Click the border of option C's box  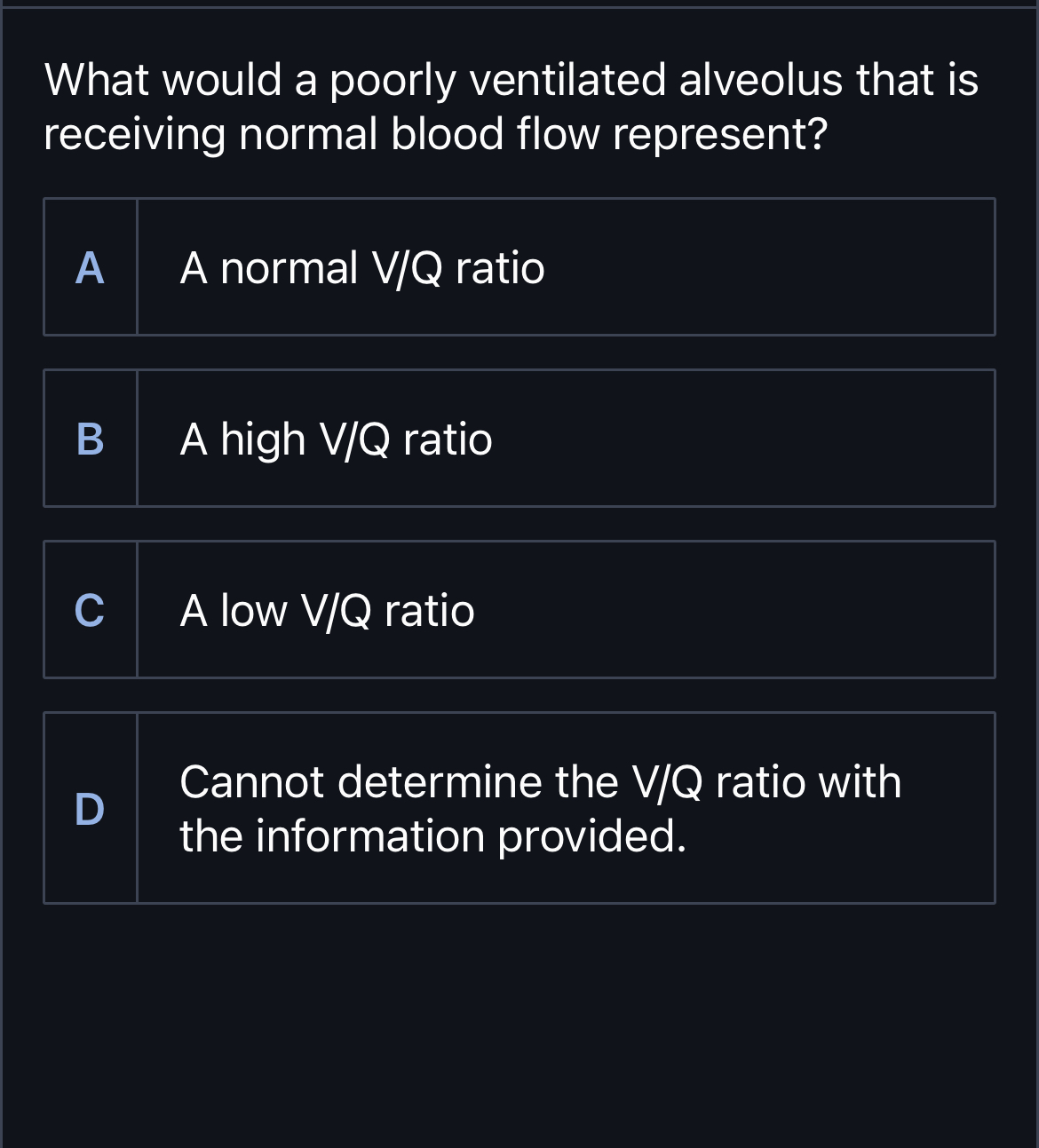coord(519,542)
